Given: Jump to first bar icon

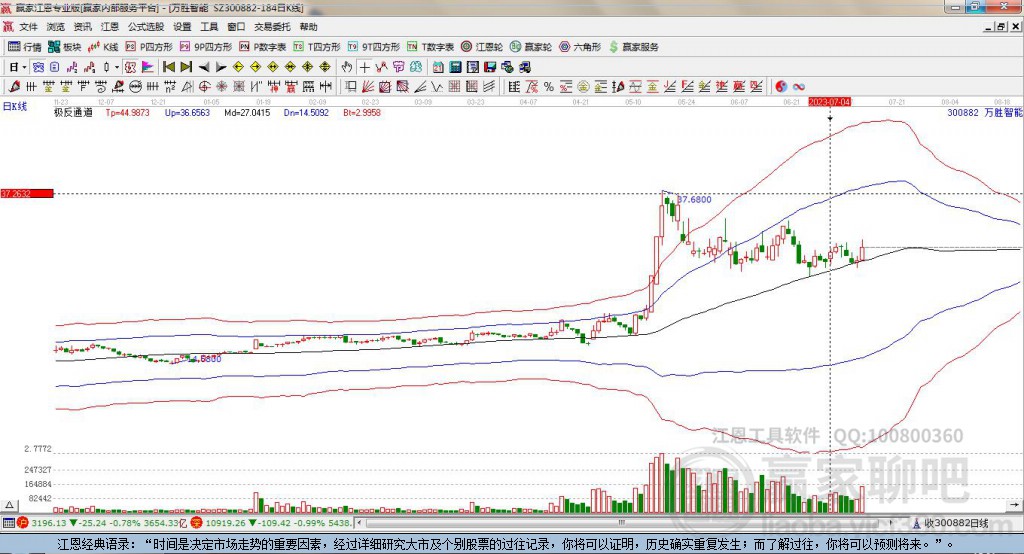Looking at the screenshot, I should click(x=168, y=67).
